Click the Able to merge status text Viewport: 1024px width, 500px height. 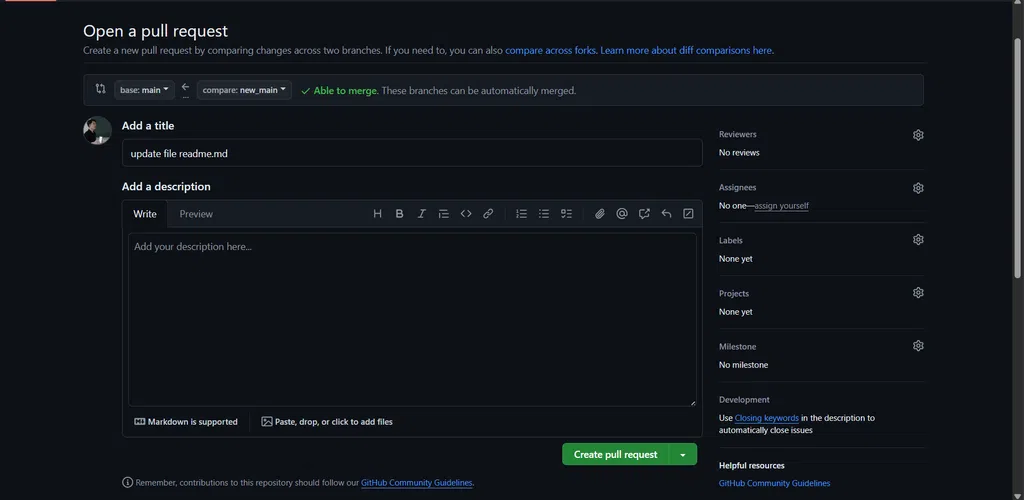pyautogui.click(x=345, y=91)
